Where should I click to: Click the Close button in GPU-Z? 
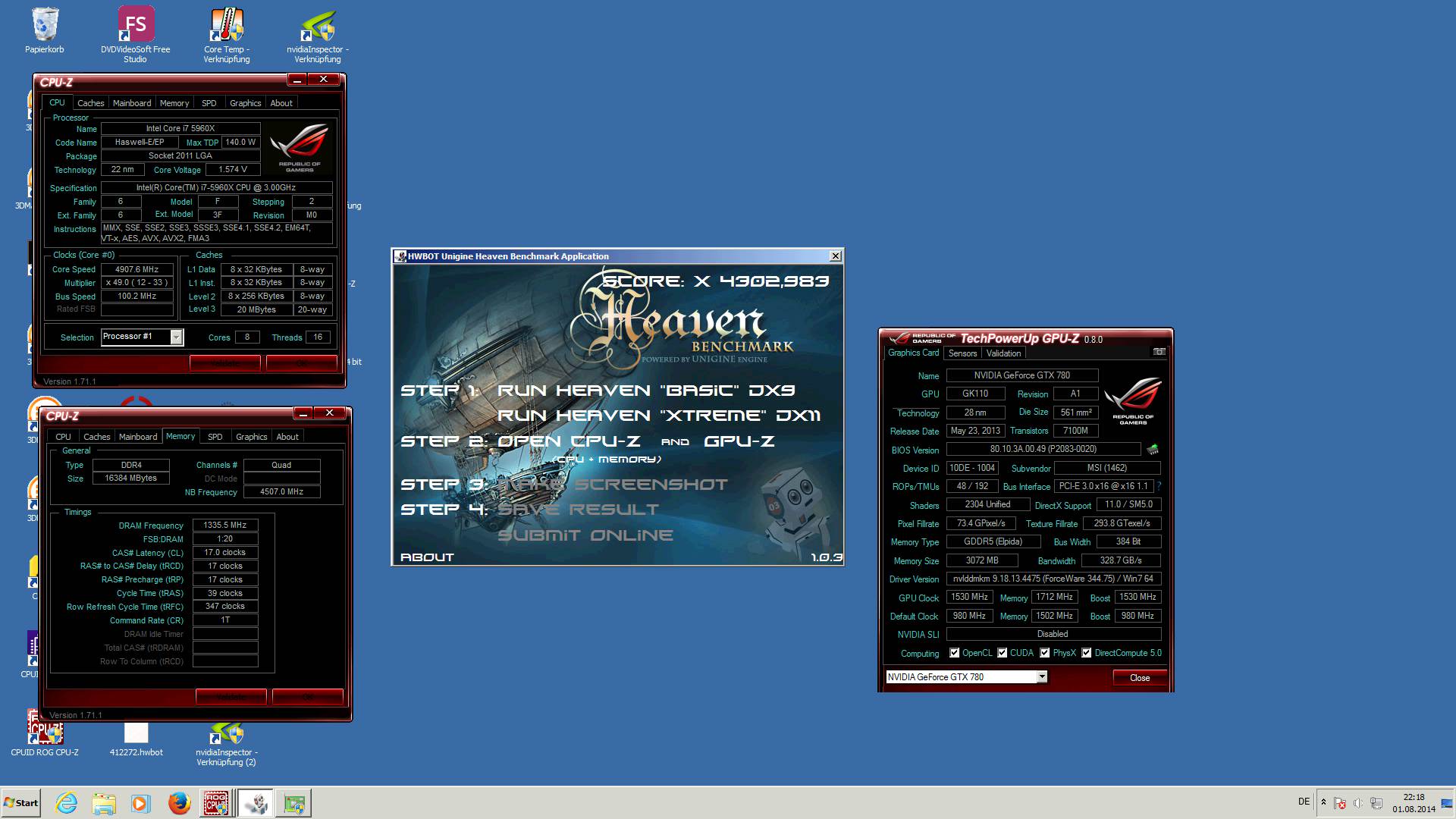[1140, 677]
